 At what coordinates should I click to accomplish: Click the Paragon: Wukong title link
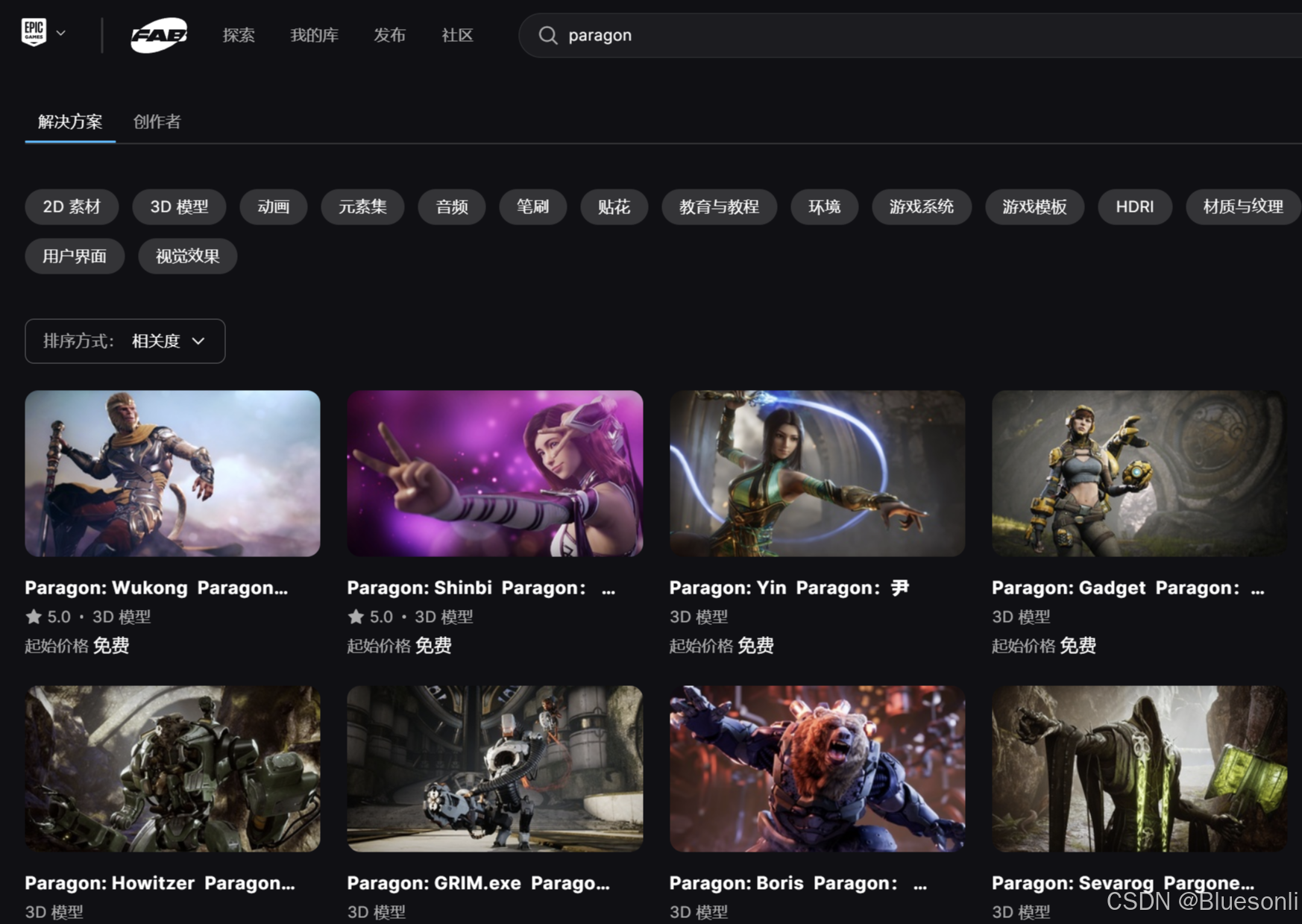(x=157, y=588)
